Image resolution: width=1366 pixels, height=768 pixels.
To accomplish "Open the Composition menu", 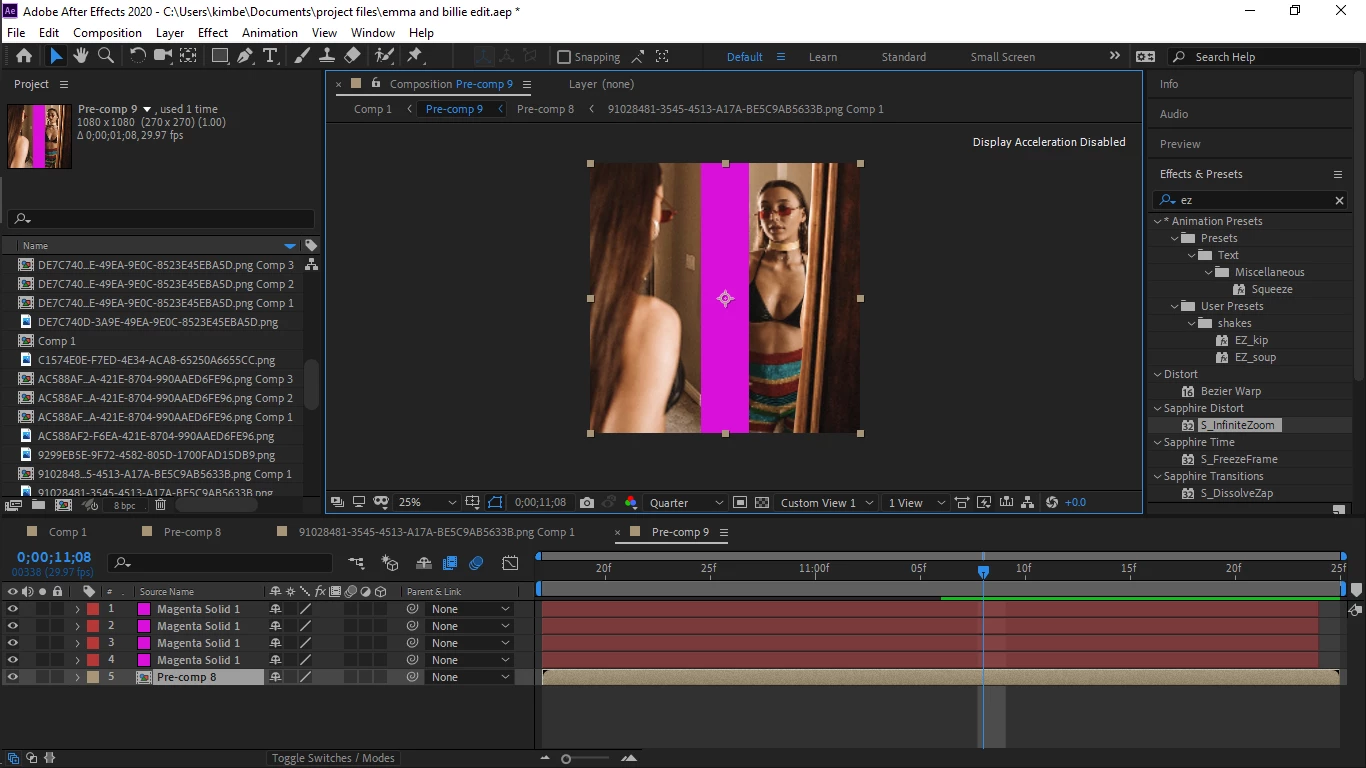I will coord(107,32).
